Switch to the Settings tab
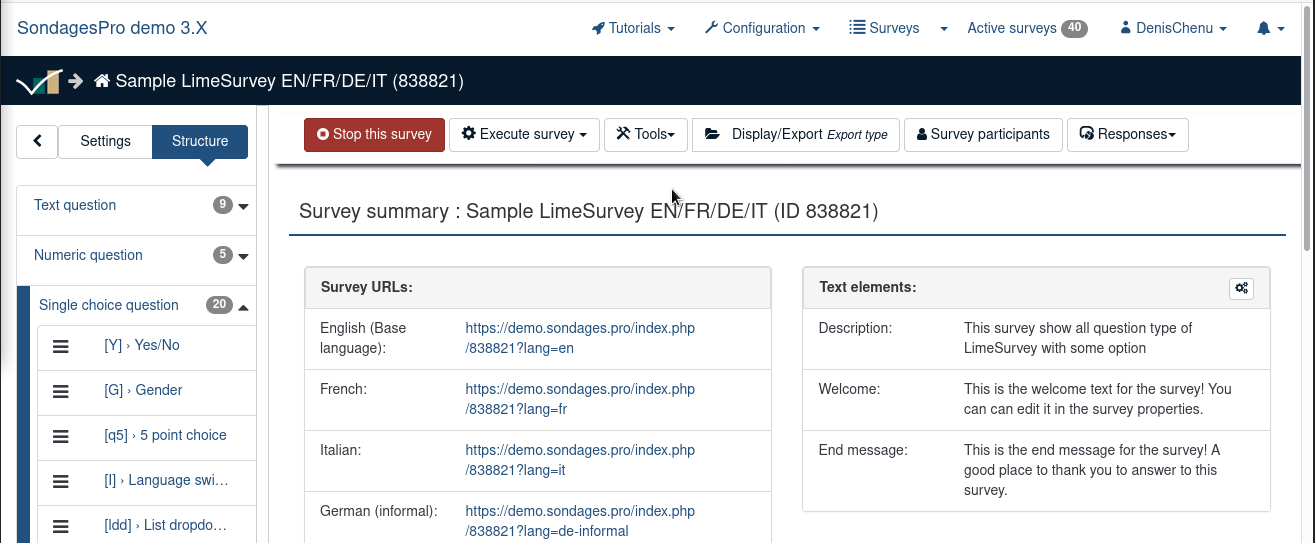 105,142
